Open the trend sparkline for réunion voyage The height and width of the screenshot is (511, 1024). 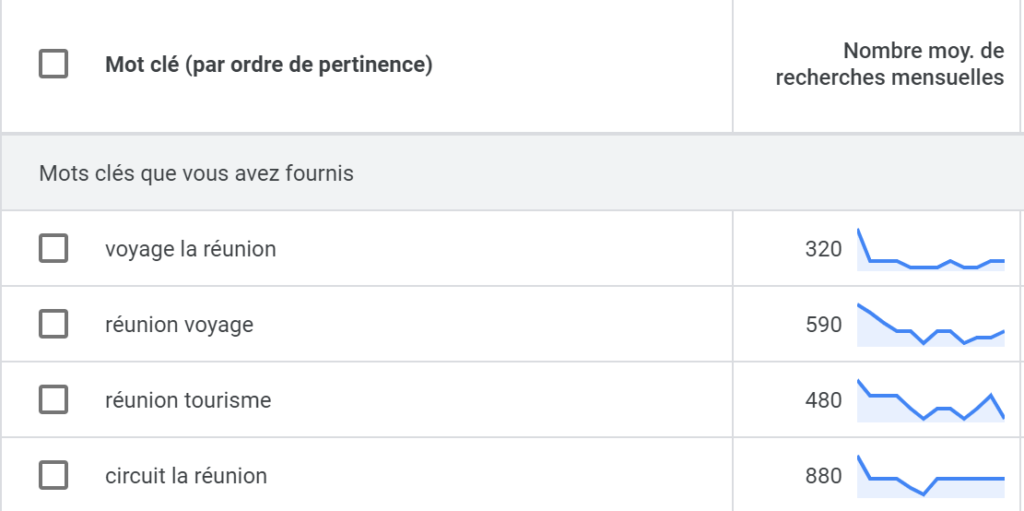pyautogui.click(x=931, y=325)
